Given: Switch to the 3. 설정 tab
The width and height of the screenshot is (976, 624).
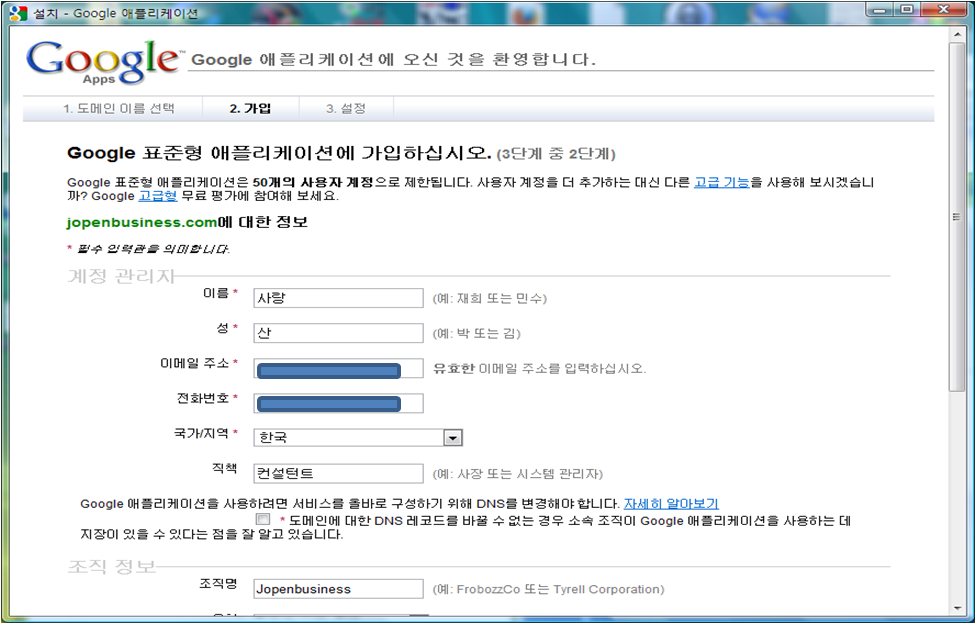Looking at the screenshot, I should pyautogui.click(x=346, y=108).
